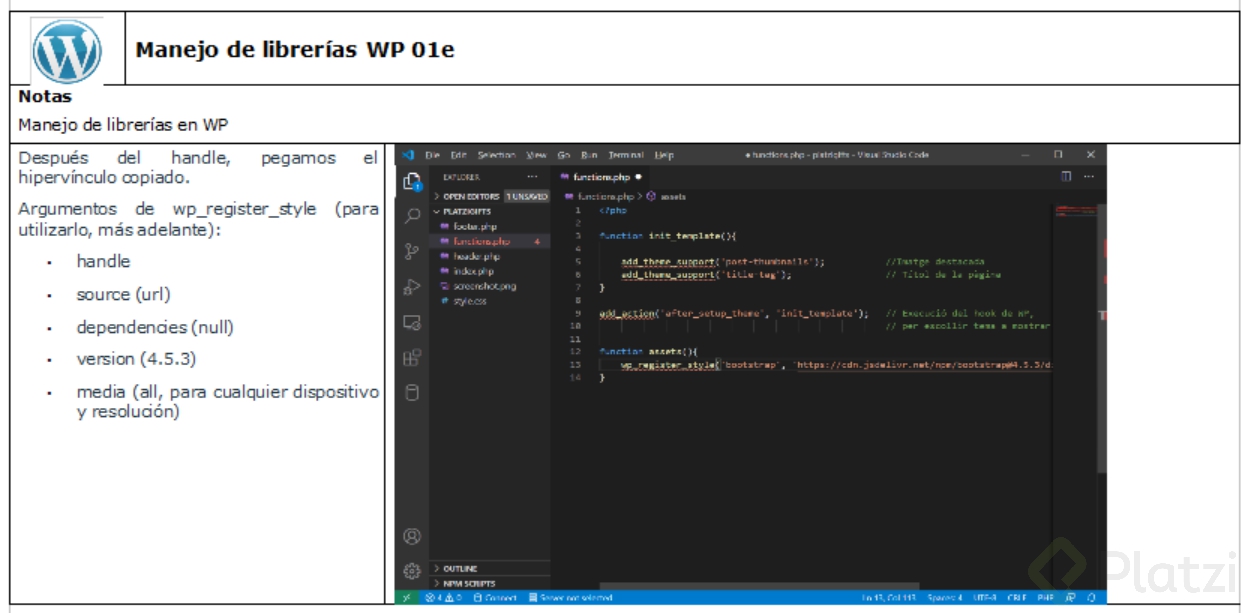1249x613 pixels.
Task: Open errors and warnings count in status bar
Action: [x=442, y=598]
